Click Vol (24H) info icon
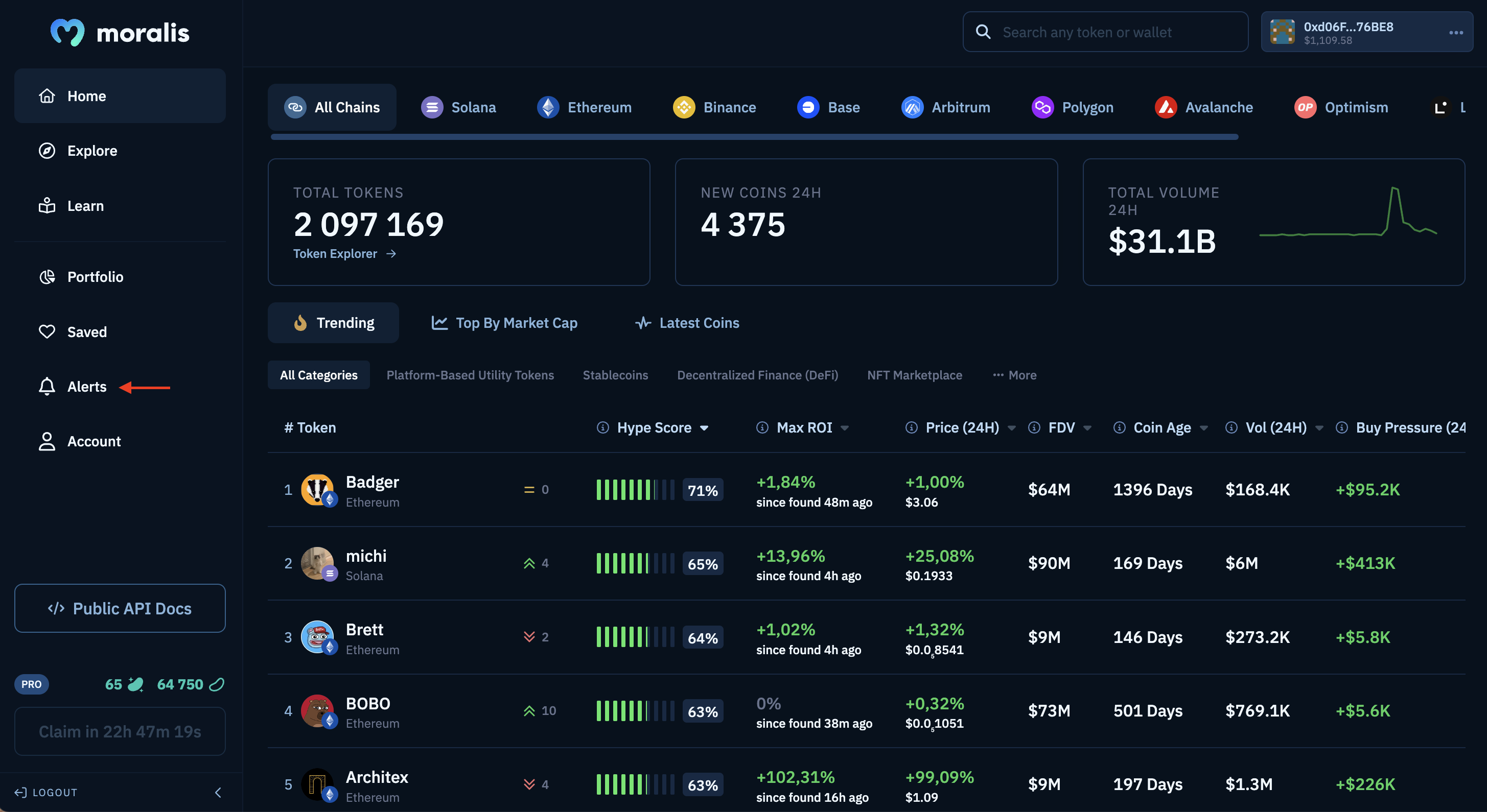The image size is (1487, 812). pos(1232,427)
